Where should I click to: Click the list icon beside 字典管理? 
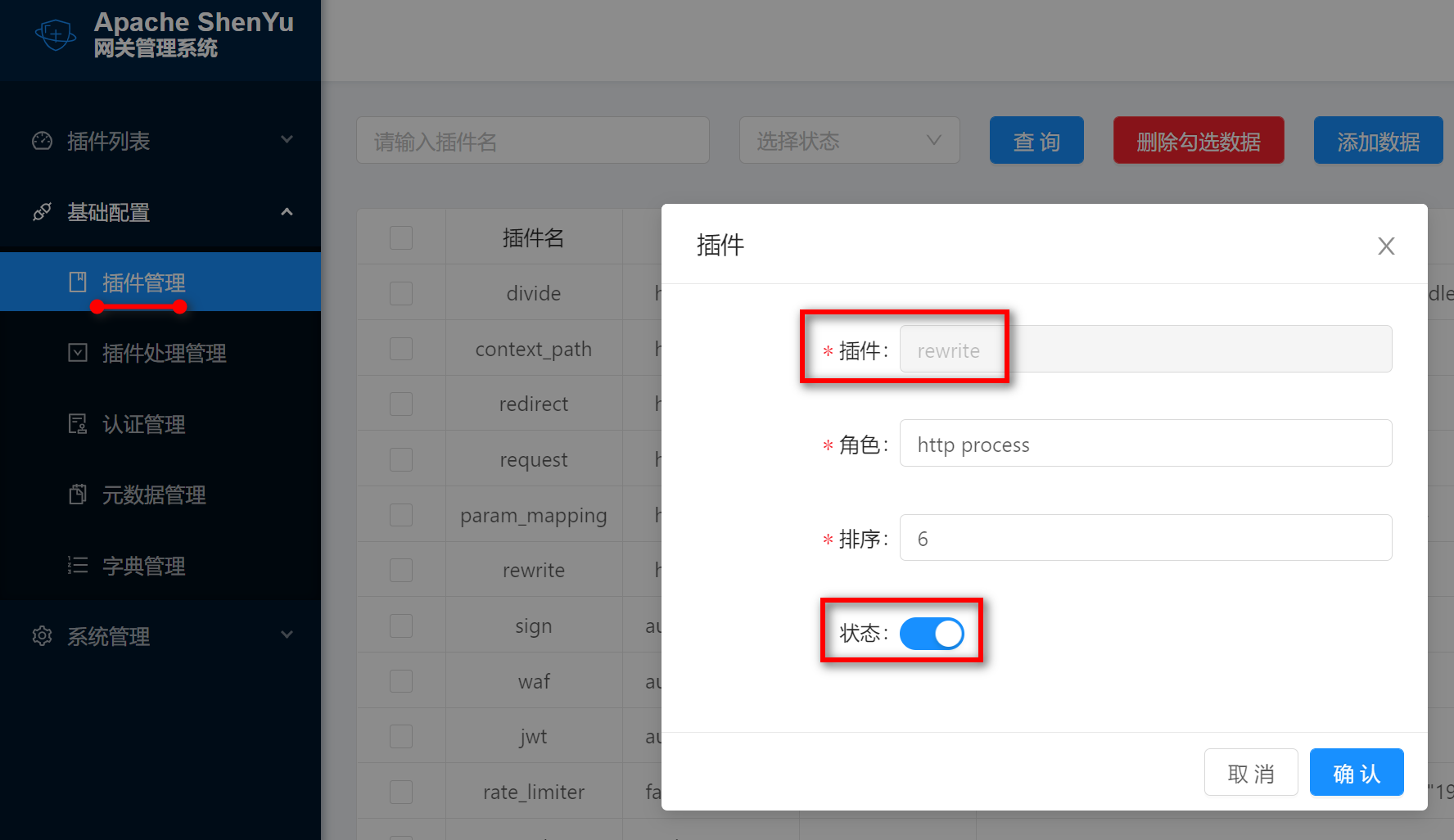(78, 566)
